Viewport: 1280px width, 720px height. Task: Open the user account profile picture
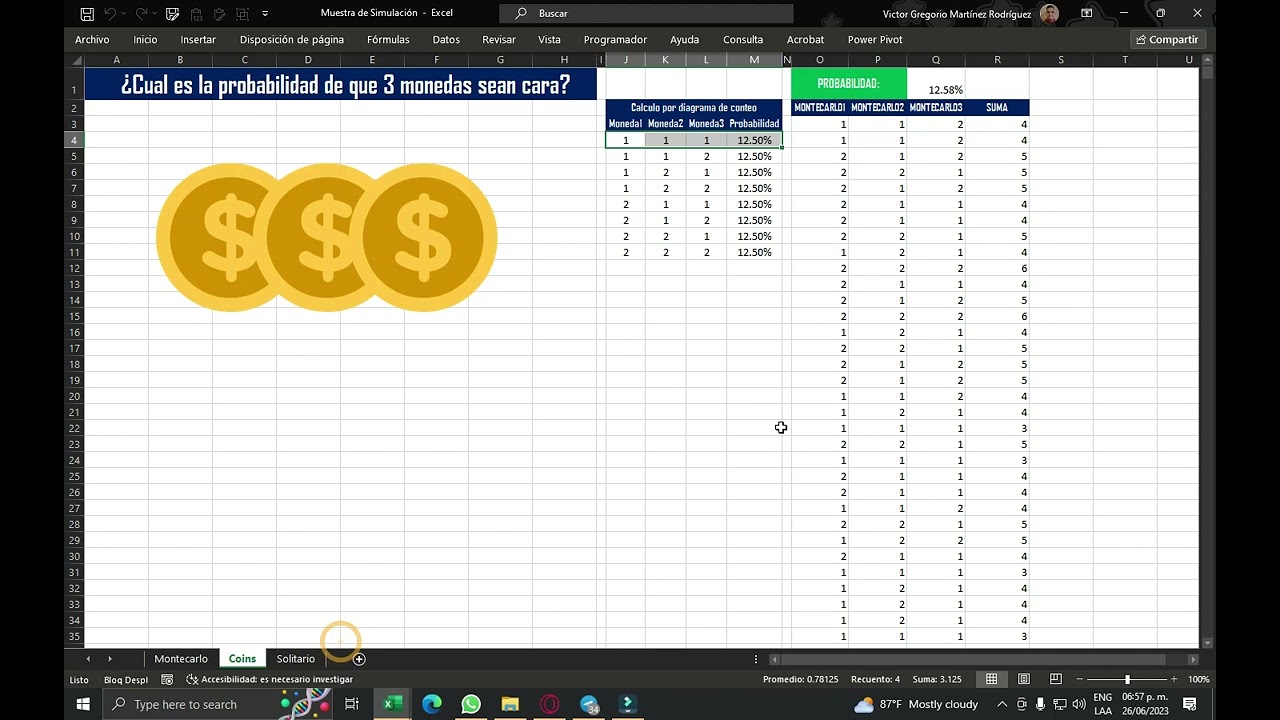[x=1049, y=13]
